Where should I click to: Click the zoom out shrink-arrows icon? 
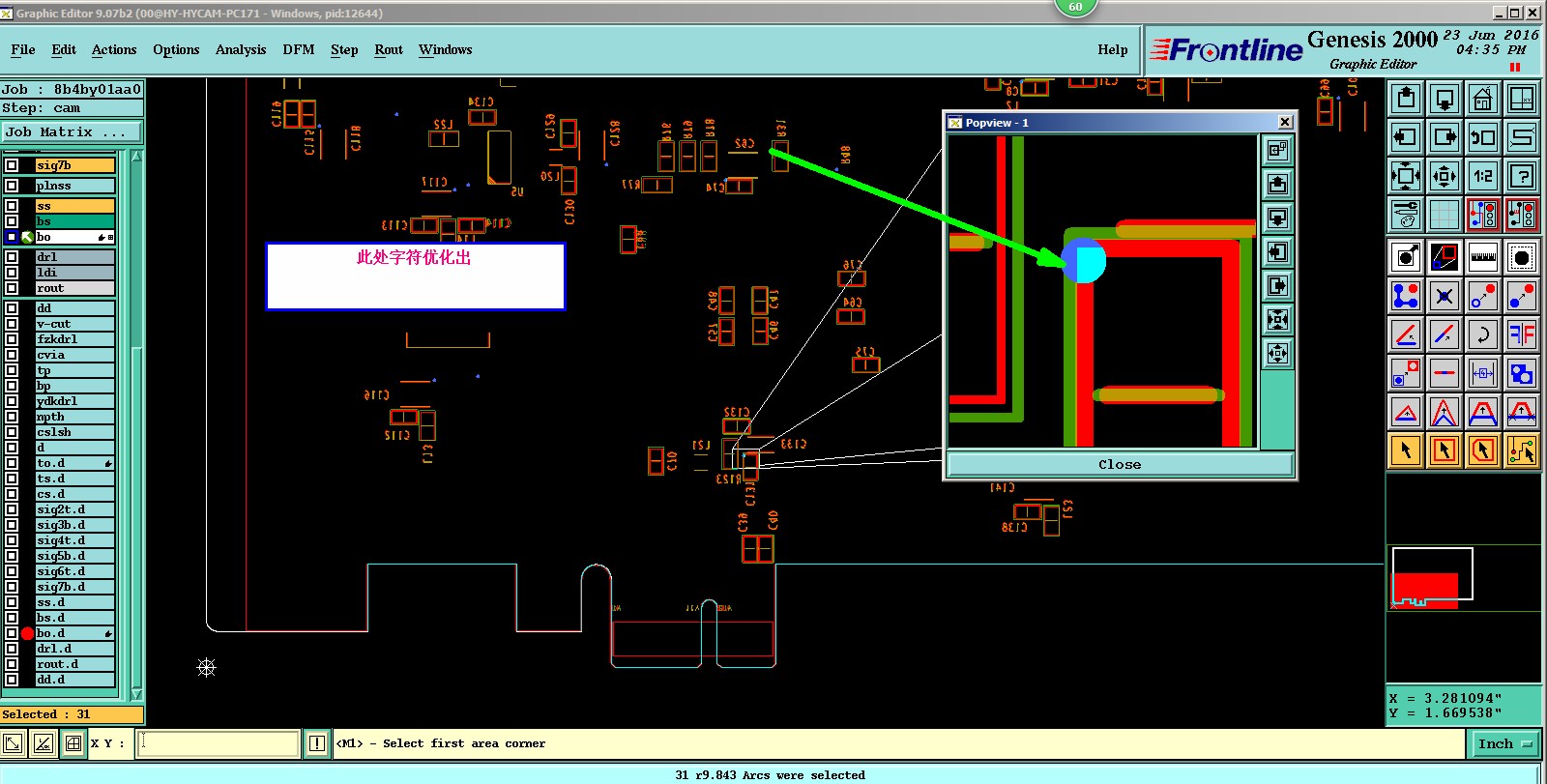1445,176
